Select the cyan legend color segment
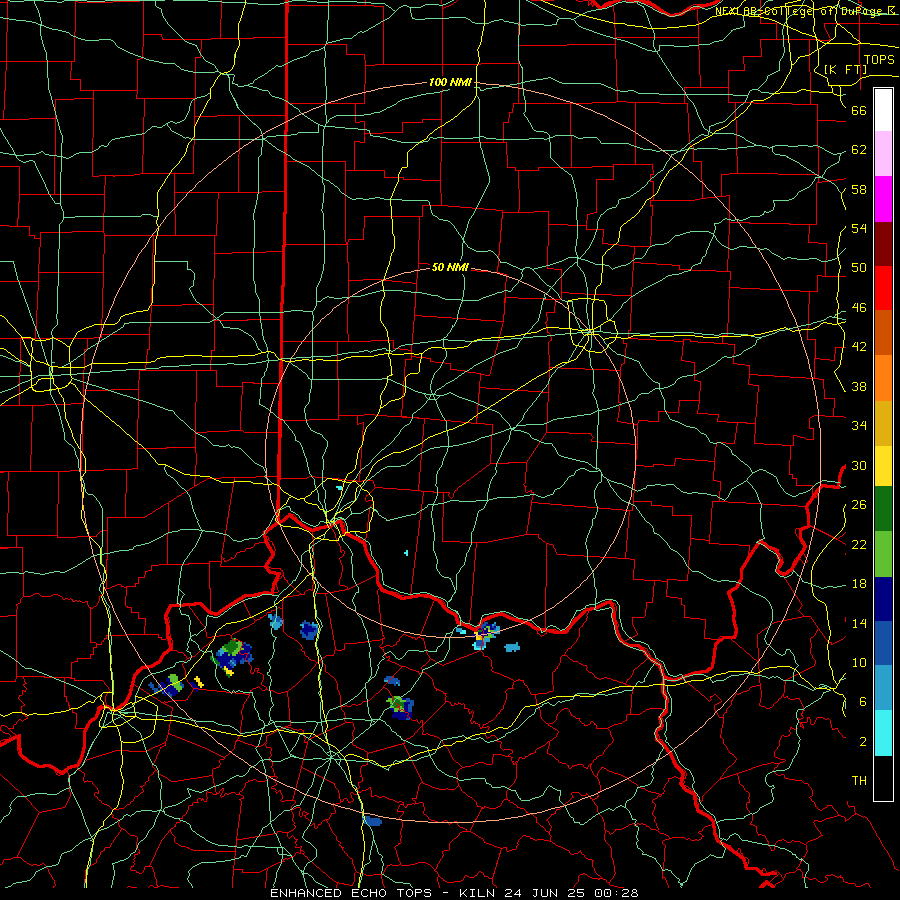The image size is (900, 900). tap(883, 733)
